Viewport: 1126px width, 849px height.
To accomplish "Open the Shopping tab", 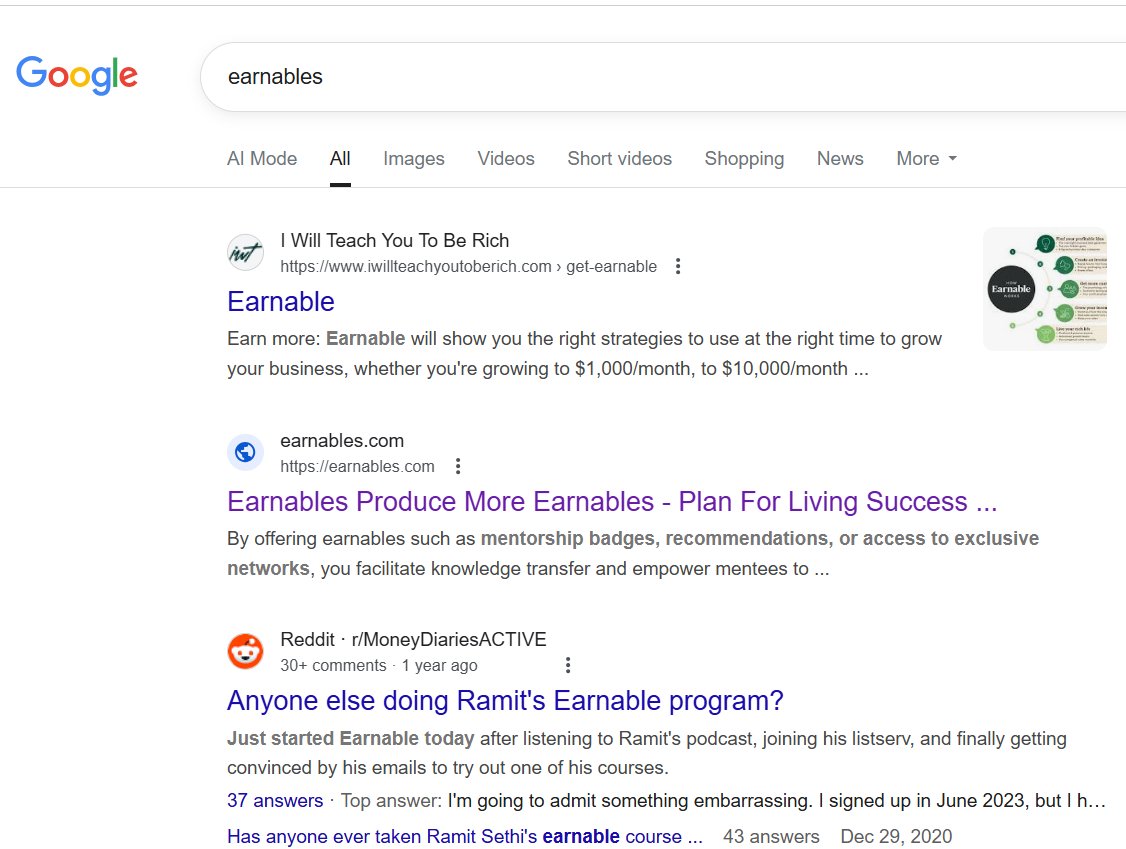I will [x=744, y=159].
